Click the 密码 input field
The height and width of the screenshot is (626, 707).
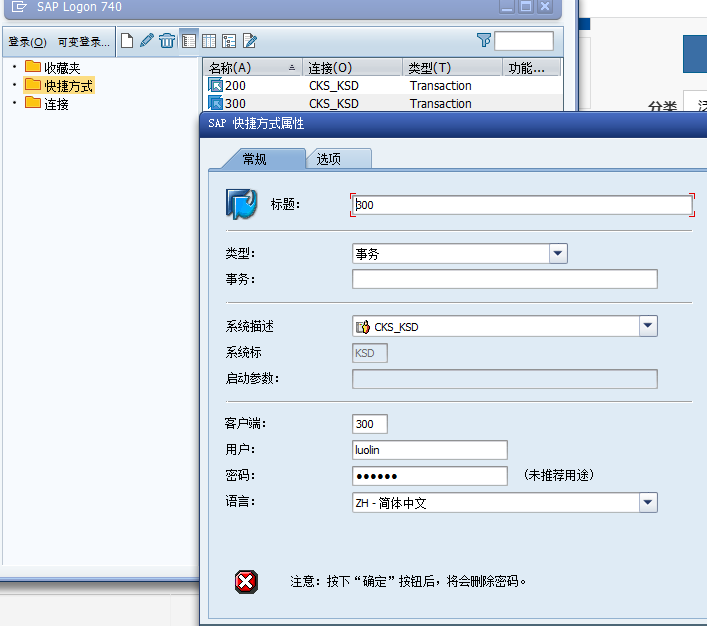(430, 476)
